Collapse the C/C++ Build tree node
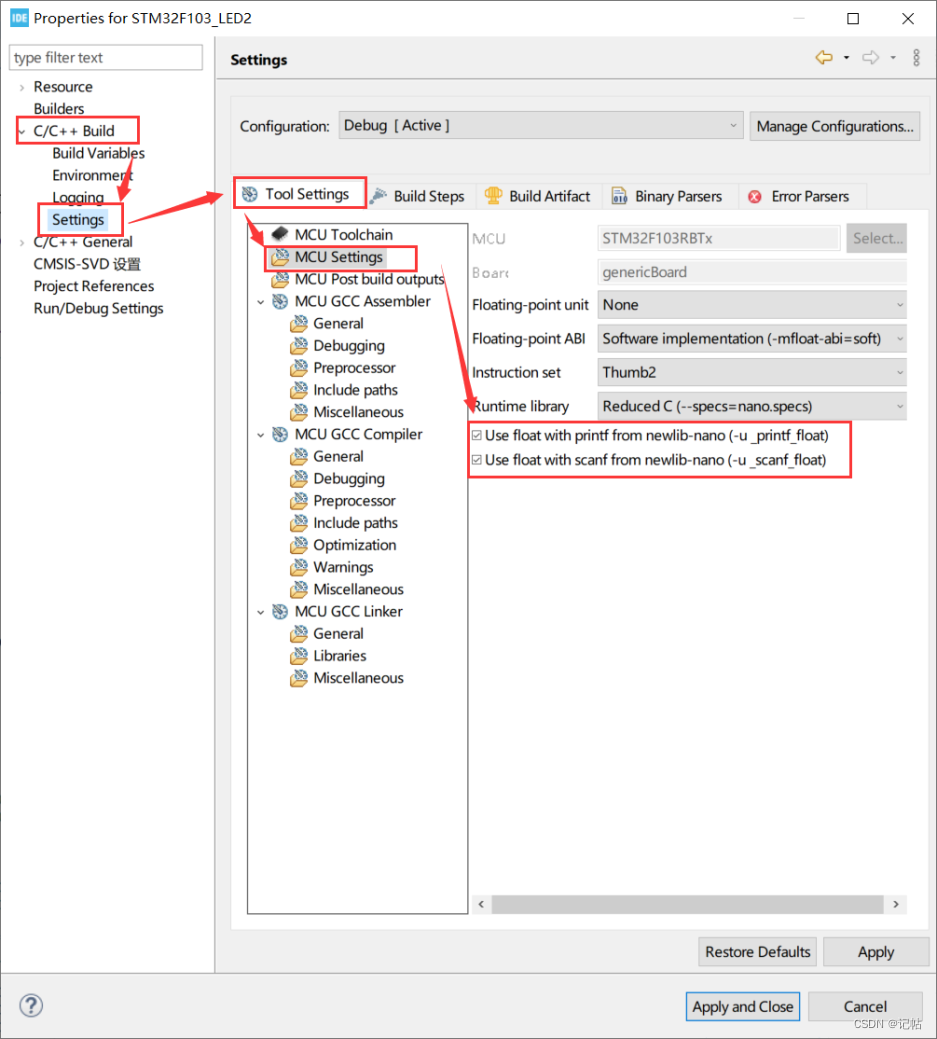This screenshot has height=1039, width=937. point(22,132)
